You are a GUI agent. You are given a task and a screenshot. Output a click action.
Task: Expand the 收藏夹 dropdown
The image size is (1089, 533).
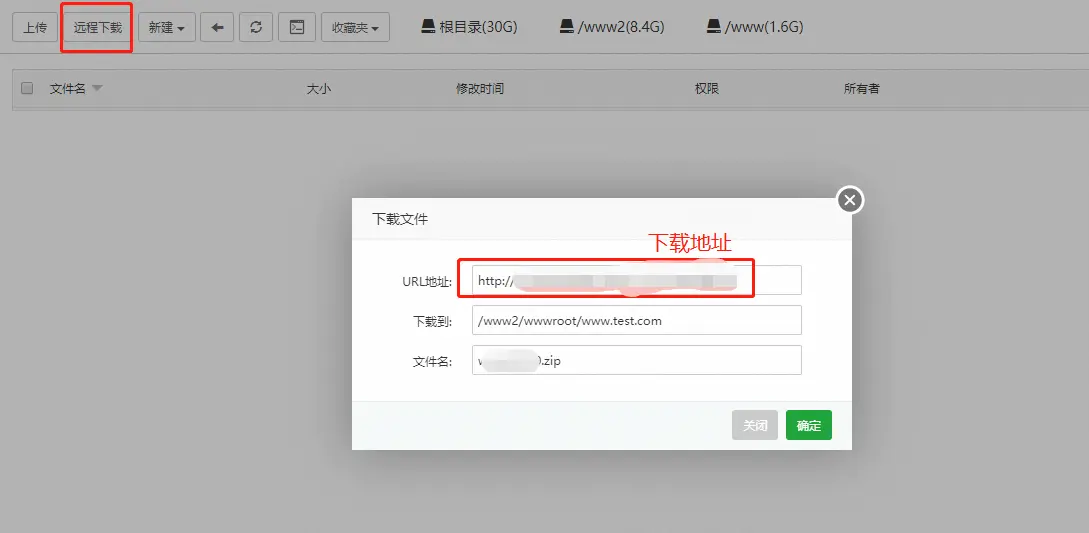tap(355, 27)
